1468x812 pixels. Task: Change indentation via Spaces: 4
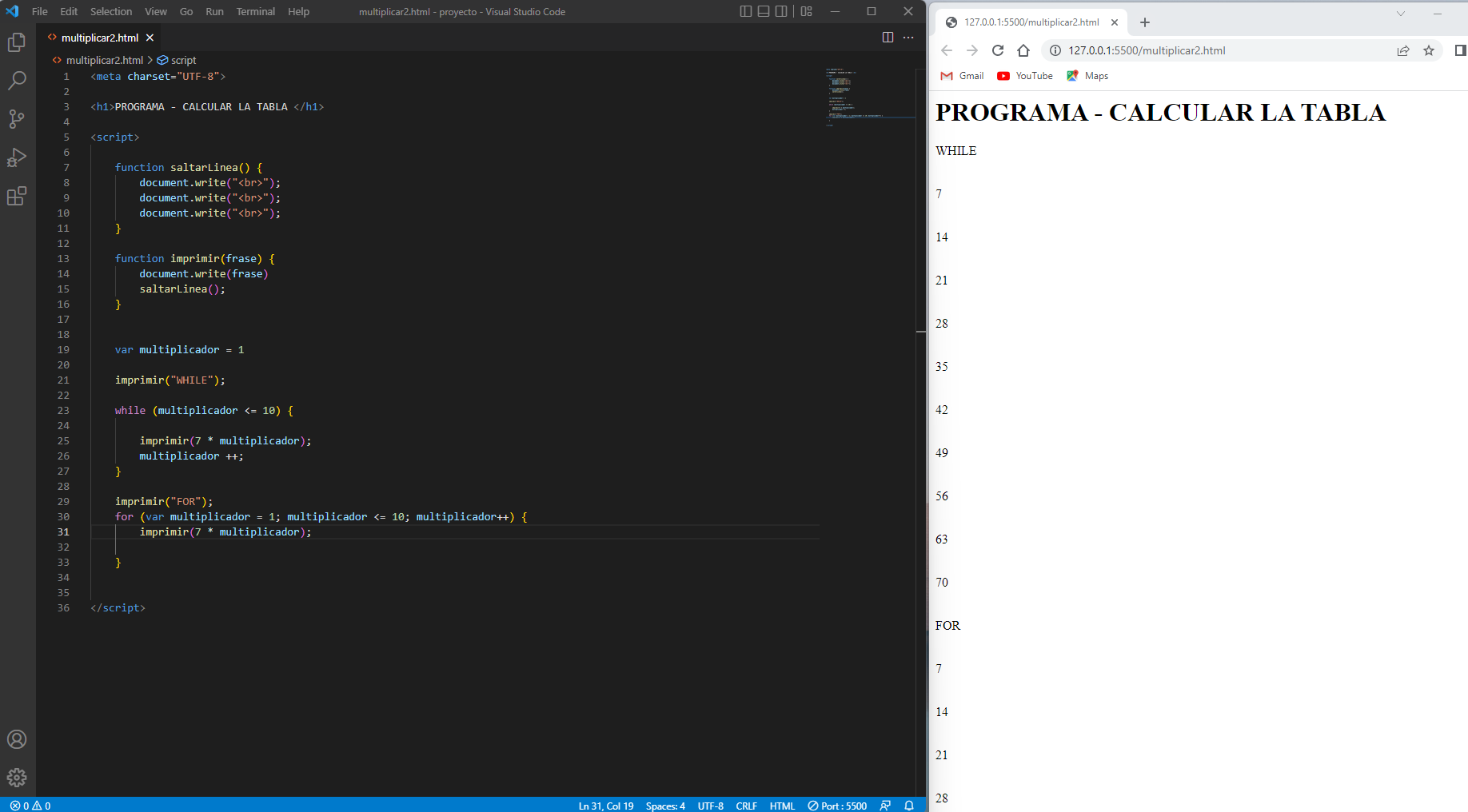pyautogui.click(x=665, y=806)
